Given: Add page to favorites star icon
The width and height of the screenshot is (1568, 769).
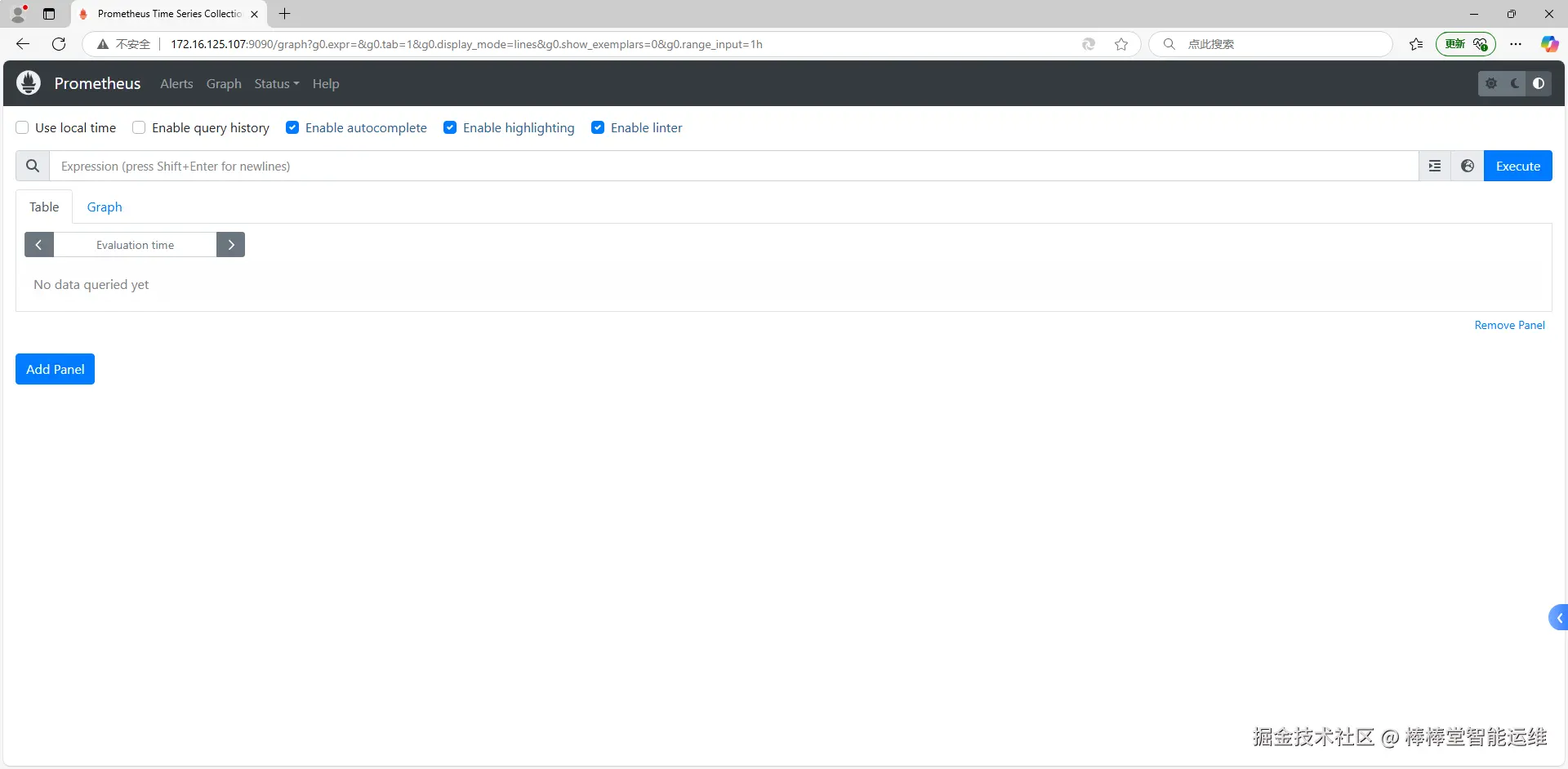Looking at the screenshot, I should pyautogui.click(x=1121, y=44).
